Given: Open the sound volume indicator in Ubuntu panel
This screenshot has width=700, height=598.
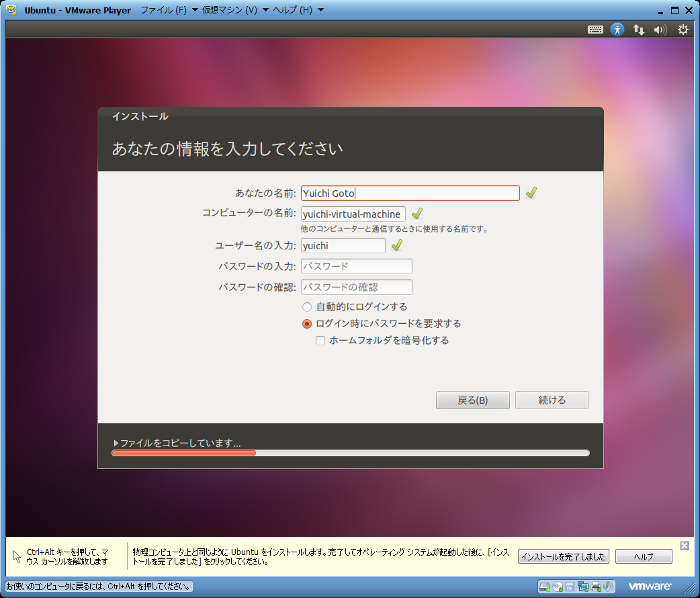Looking at the screenshot, I should (x=660, y=29).
